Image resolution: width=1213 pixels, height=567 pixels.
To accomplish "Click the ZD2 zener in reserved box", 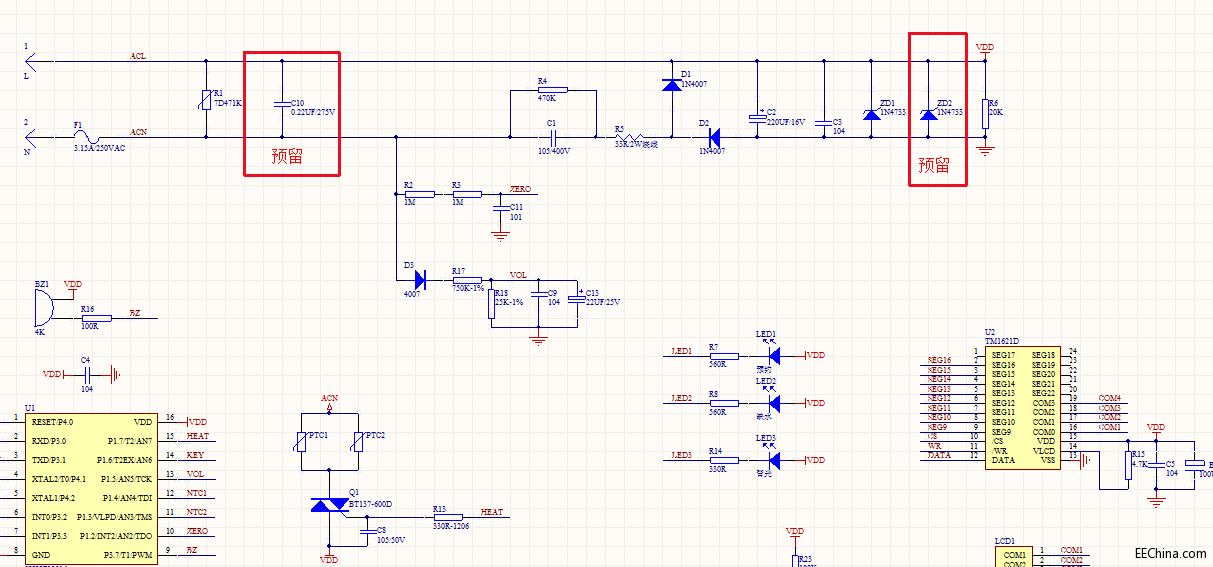I will coord(928,115).
